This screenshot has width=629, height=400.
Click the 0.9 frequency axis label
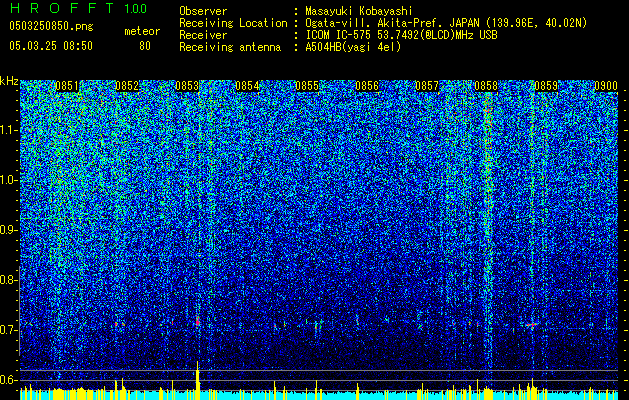8,230
